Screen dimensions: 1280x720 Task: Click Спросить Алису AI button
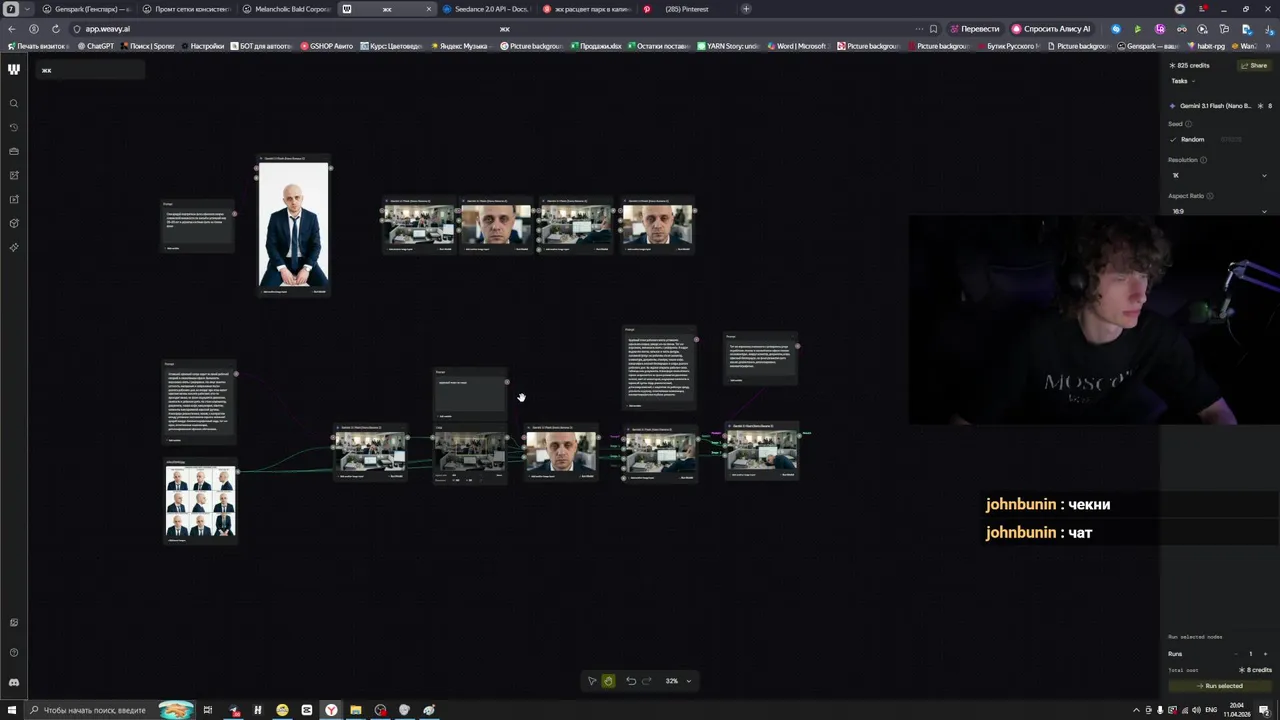coord(1051,29)
